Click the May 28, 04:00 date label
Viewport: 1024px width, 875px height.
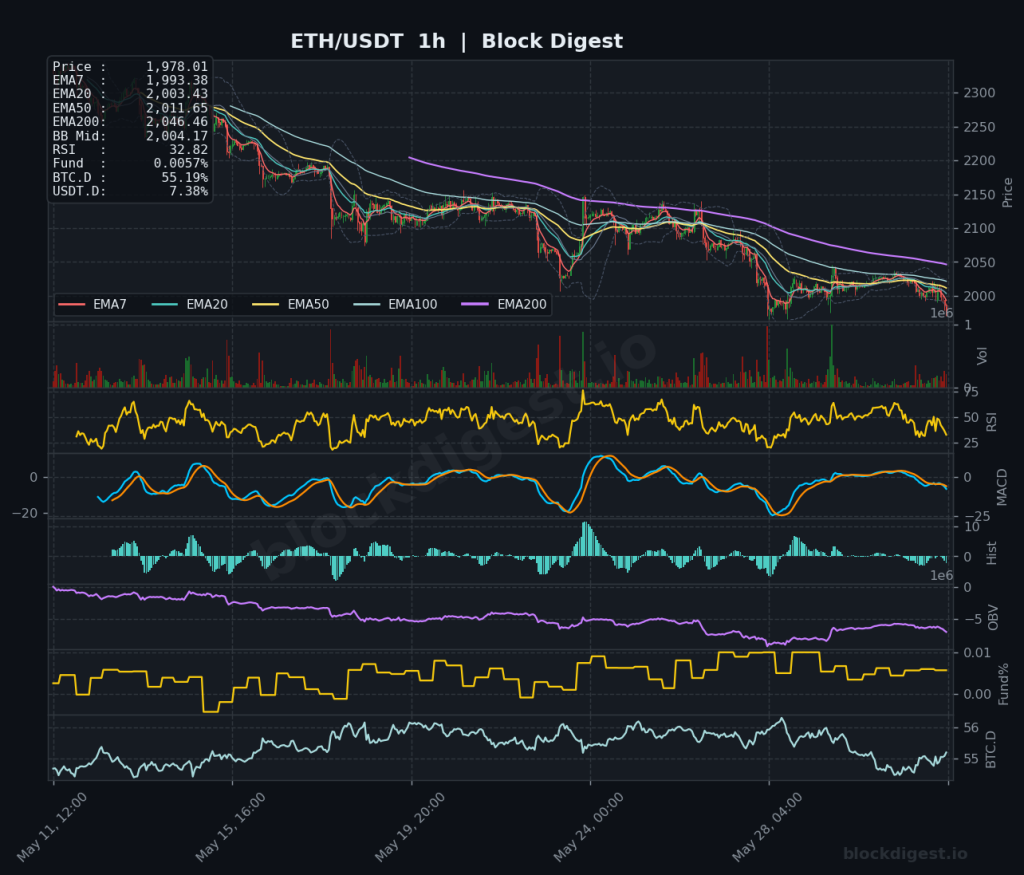767,827
